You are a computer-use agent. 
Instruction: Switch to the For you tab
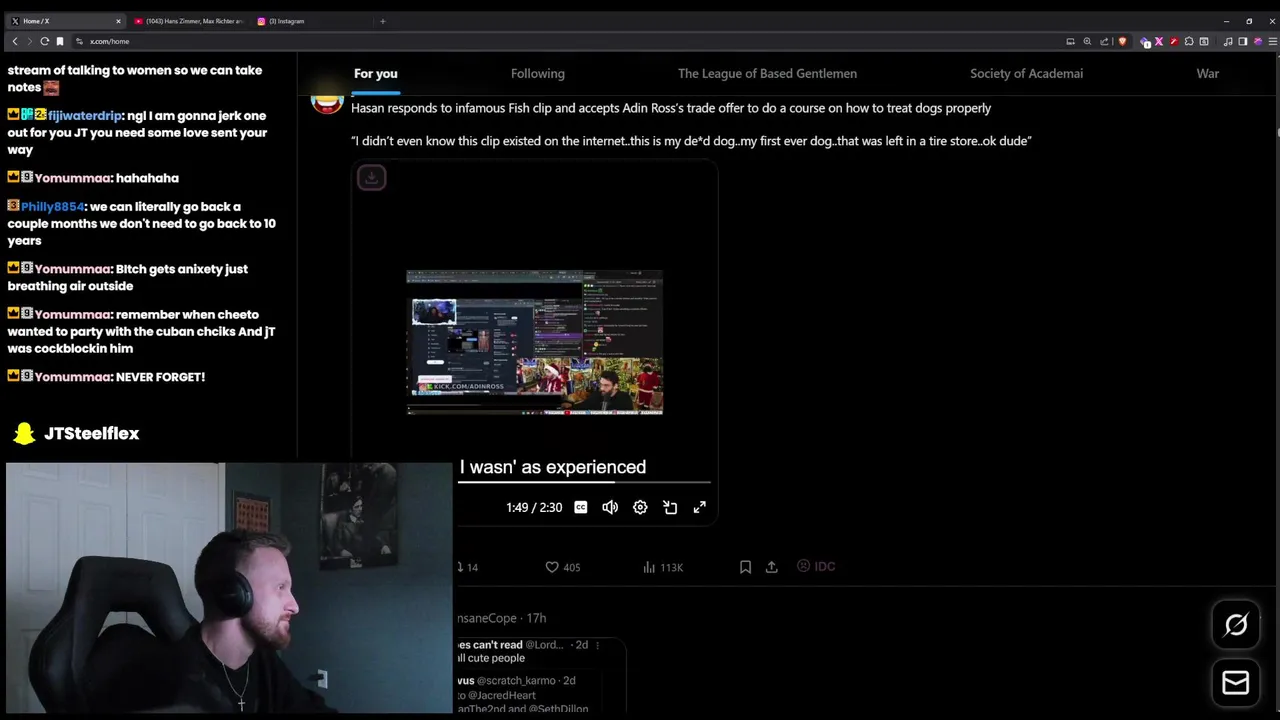click(x=376, y=73)
